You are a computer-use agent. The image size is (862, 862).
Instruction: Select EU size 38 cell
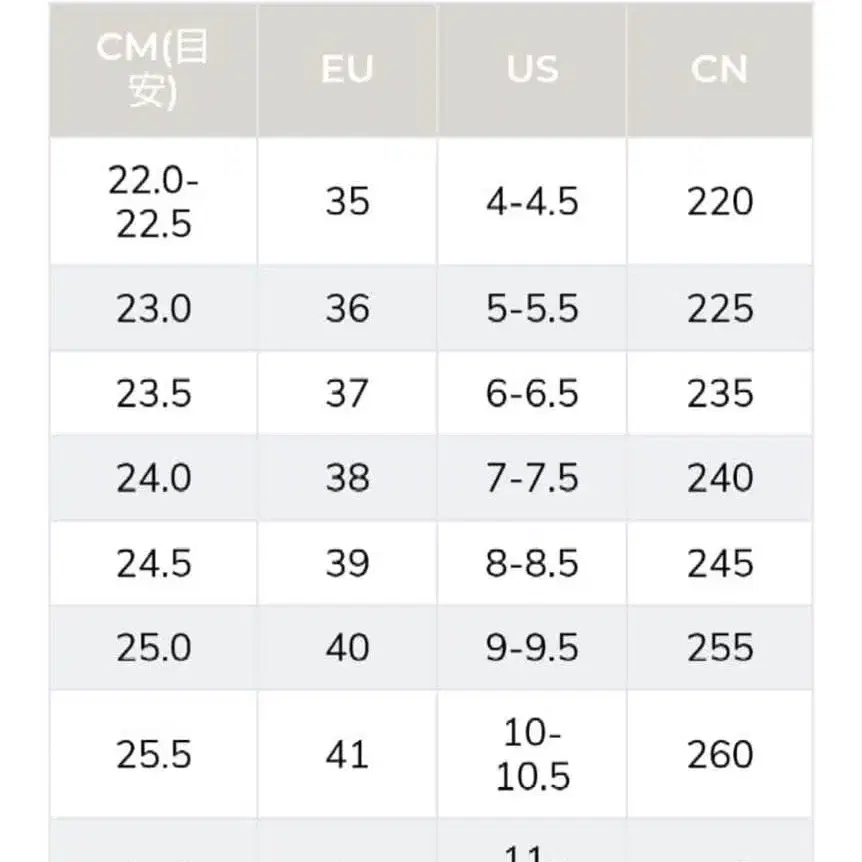[x=347, y=477]
